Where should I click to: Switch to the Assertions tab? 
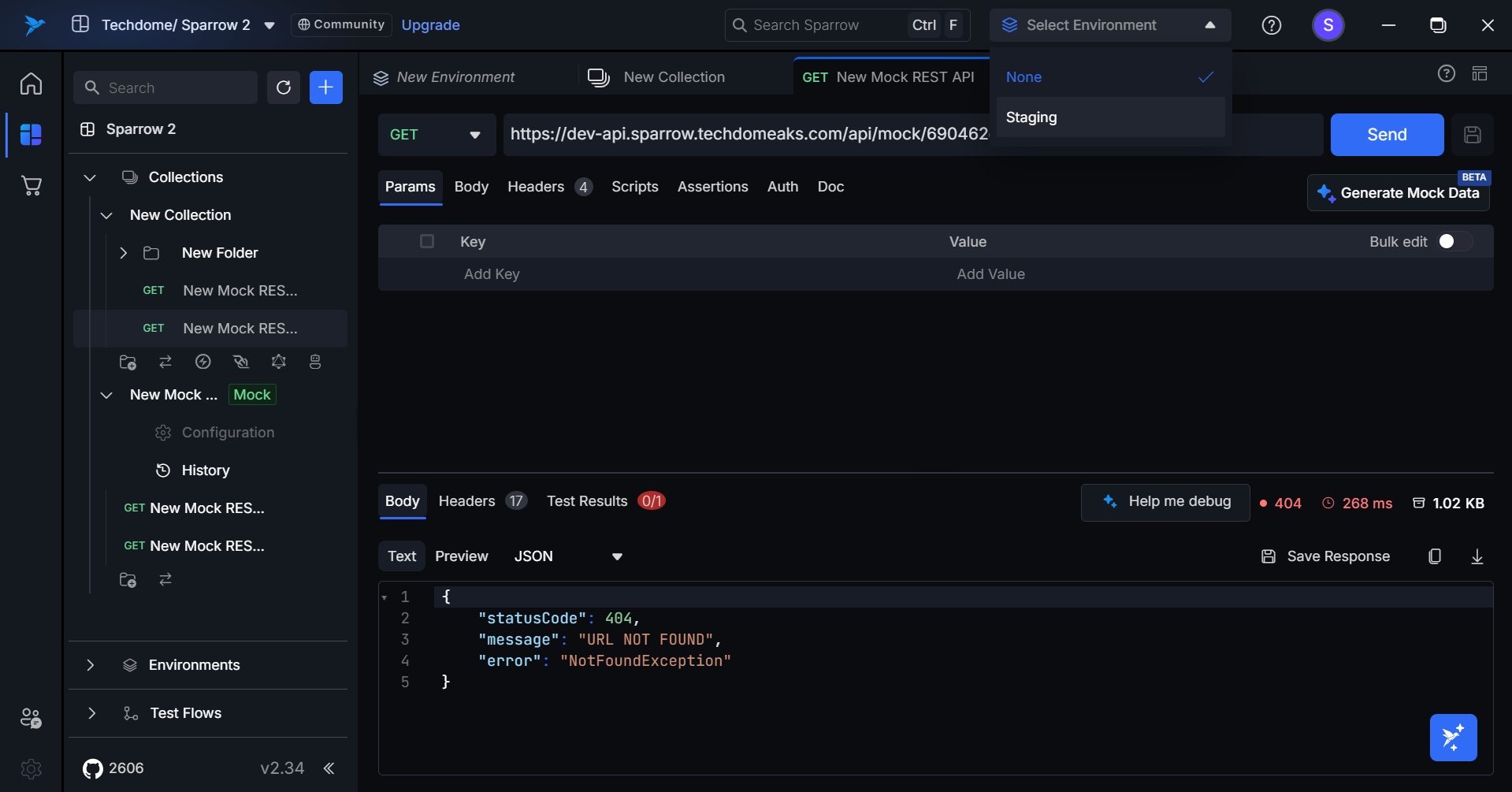[x=712, y=187]
